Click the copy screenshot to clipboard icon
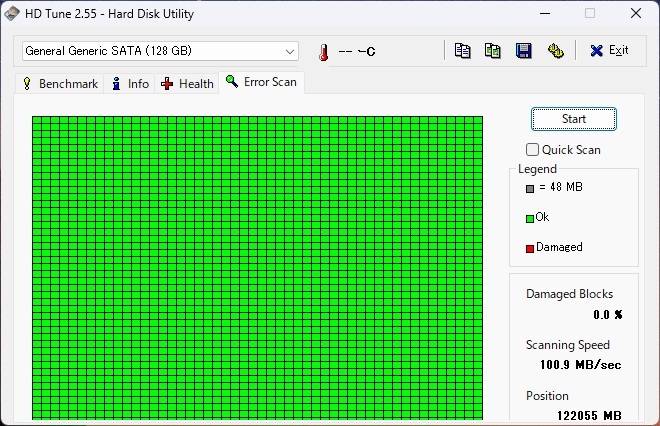This screenshot has width=660, height=426. [x=492, y=51]
